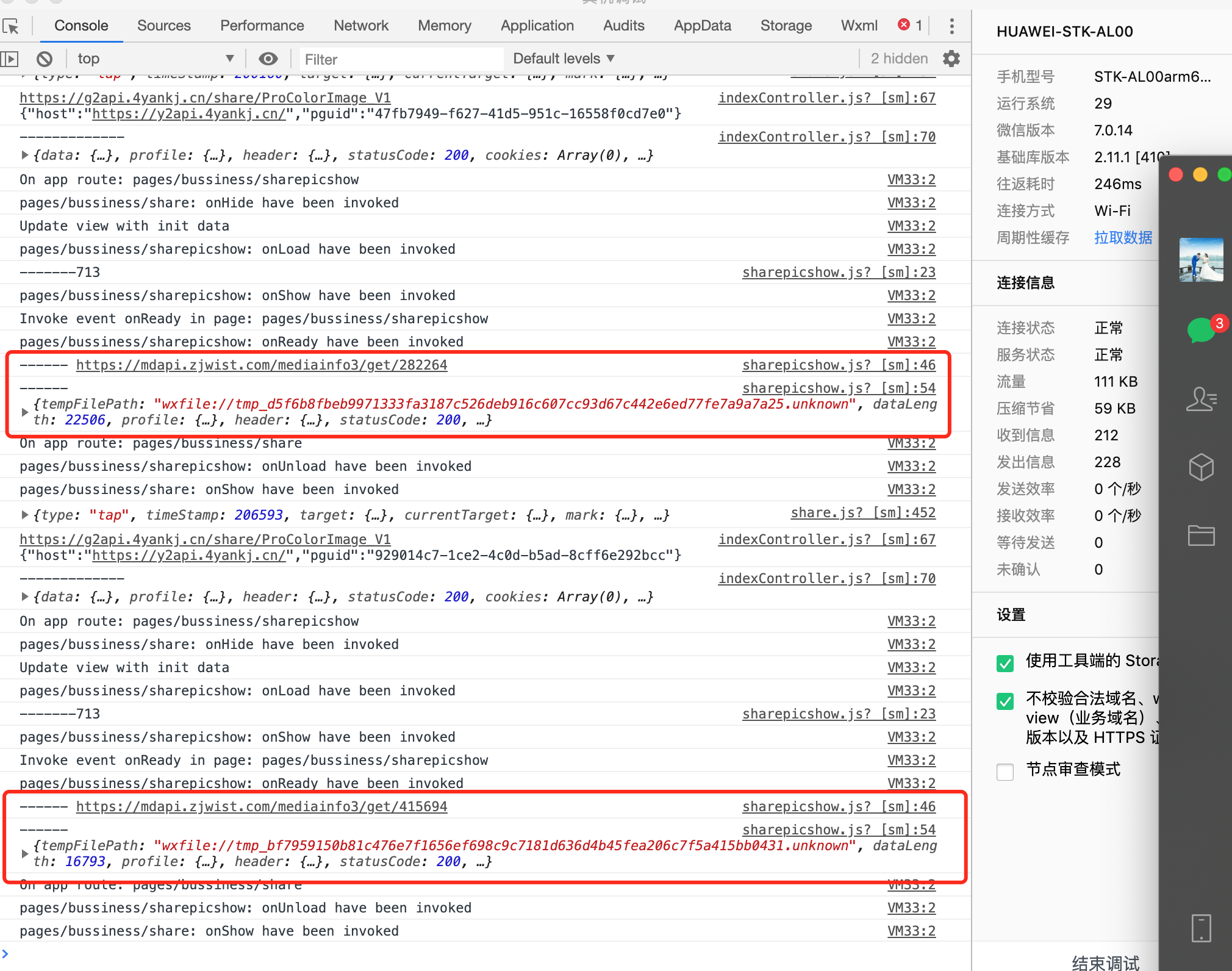Enable 节点审查模式 checkbox
Image resolution: width=1232 pixels, height=971 pixels.
point(1005,771)
